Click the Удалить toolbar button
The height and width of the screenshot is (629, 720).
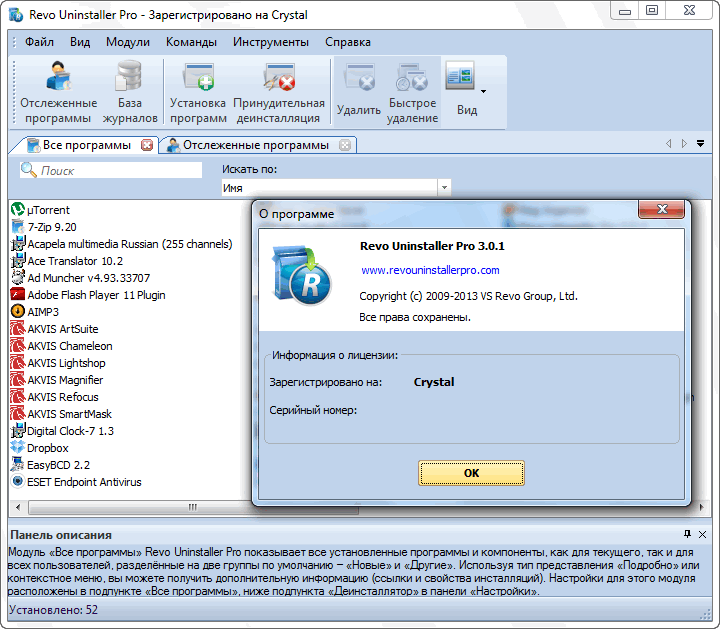point(359,92)
